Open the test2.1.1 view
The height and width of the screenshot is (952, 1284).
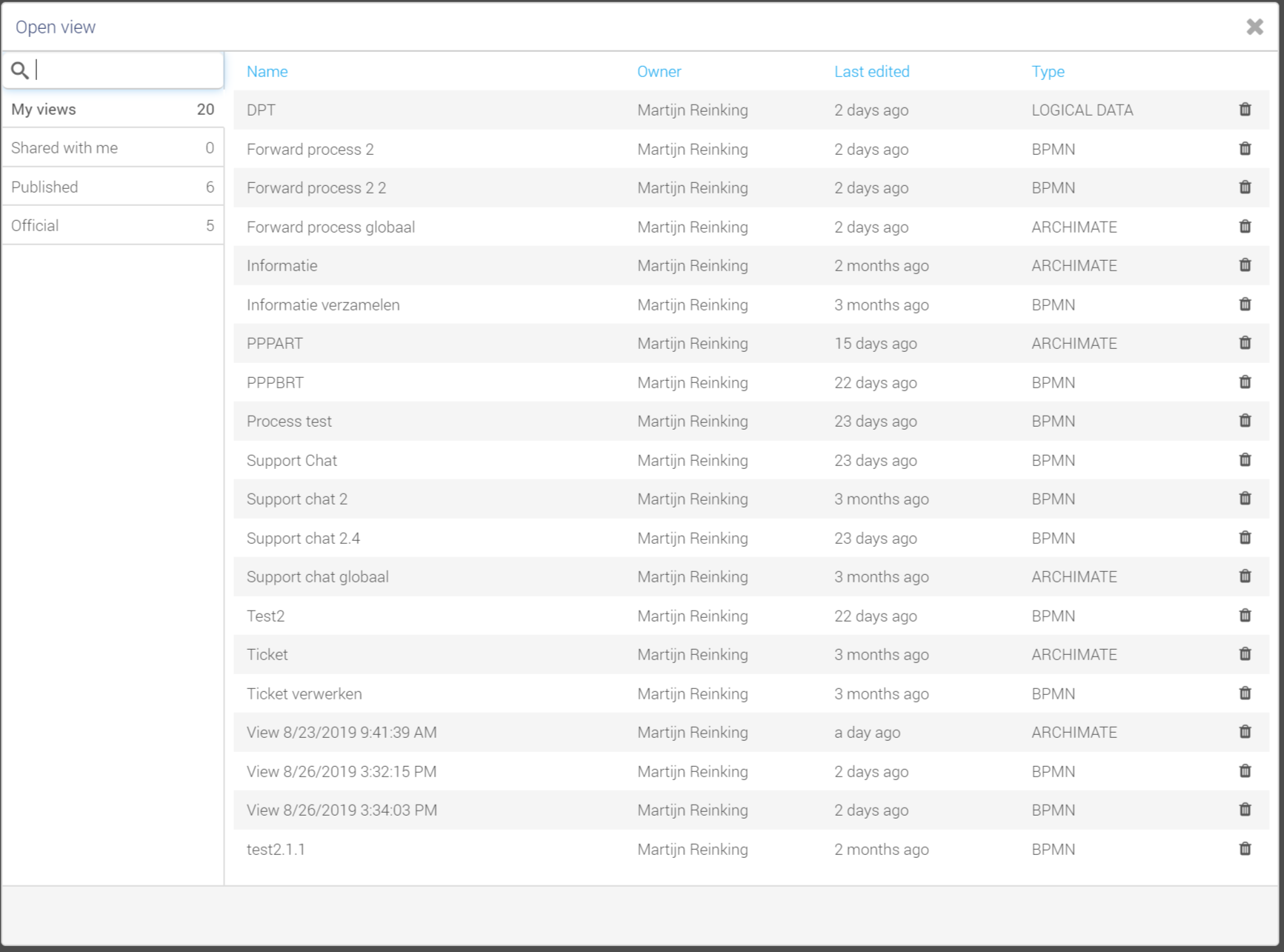(276, 849)
